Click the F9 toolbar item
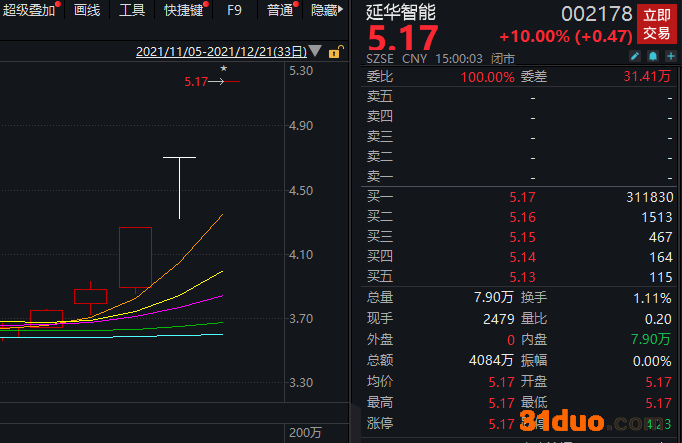 click(234, 10)
